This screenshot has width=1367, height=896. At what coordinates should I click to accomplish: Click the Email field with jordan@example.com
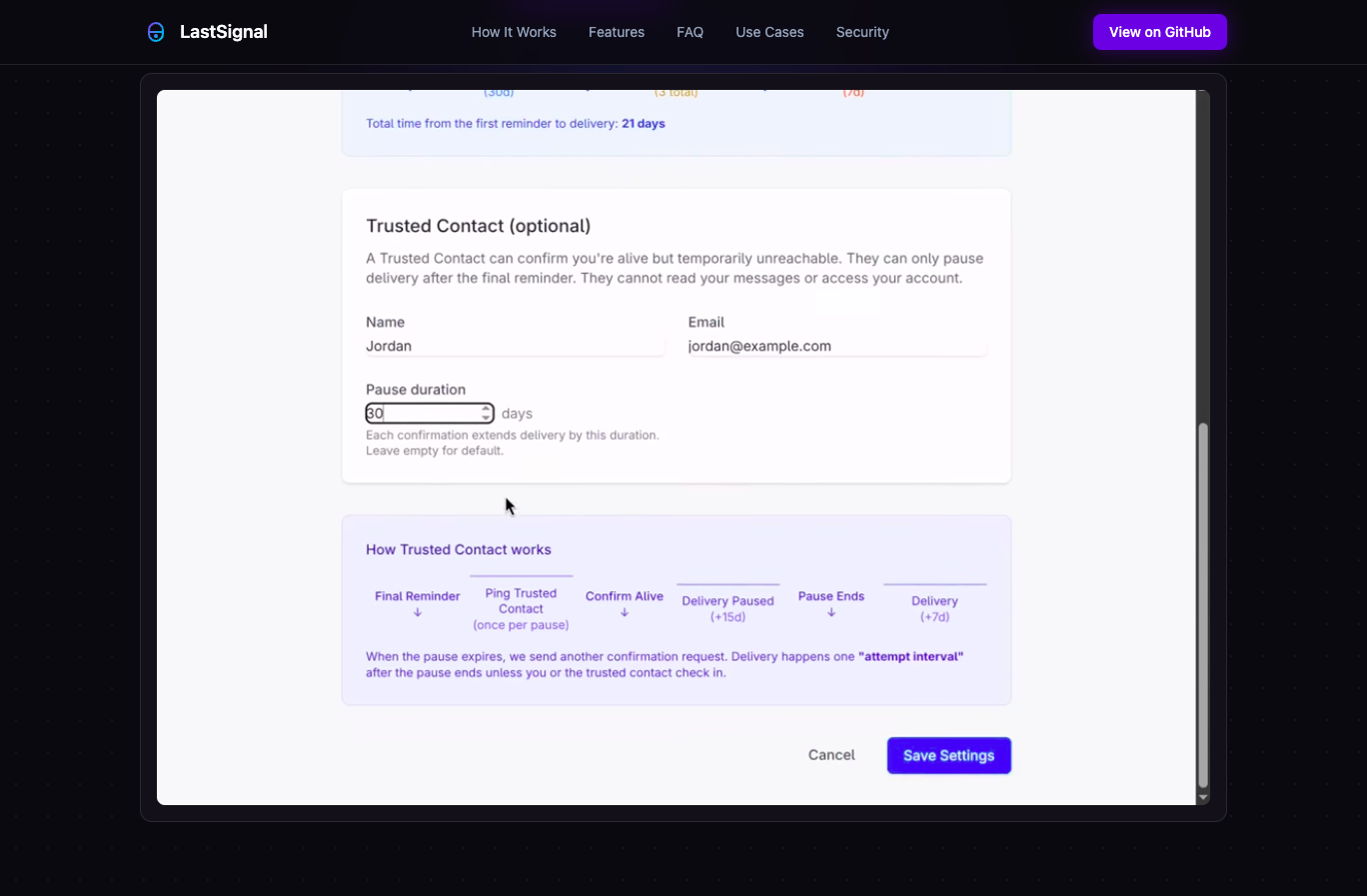(837, 346)
